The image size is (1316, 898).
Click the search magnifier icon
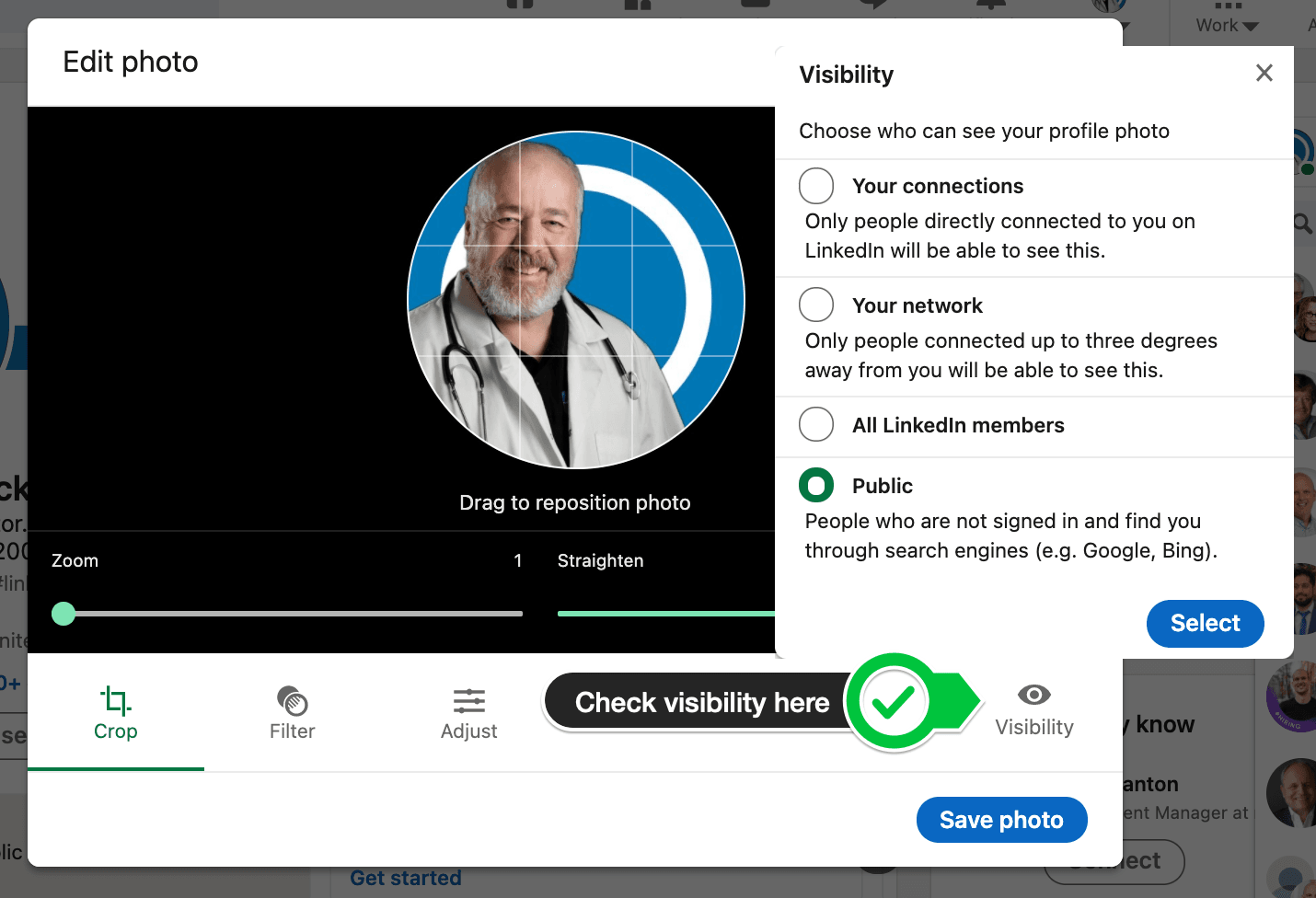(1302, 224)
